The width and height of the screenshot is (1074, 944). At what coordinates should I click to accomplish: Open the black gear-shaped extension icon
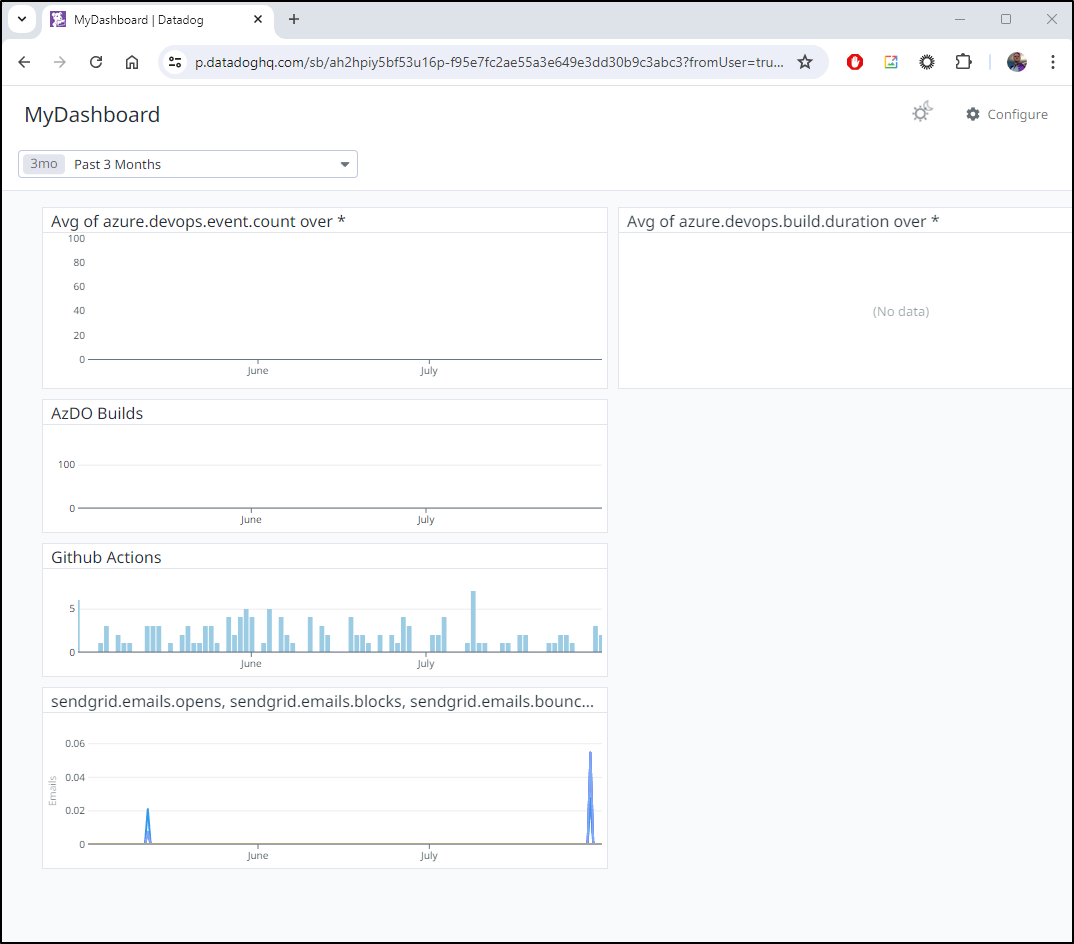[927, 62]
